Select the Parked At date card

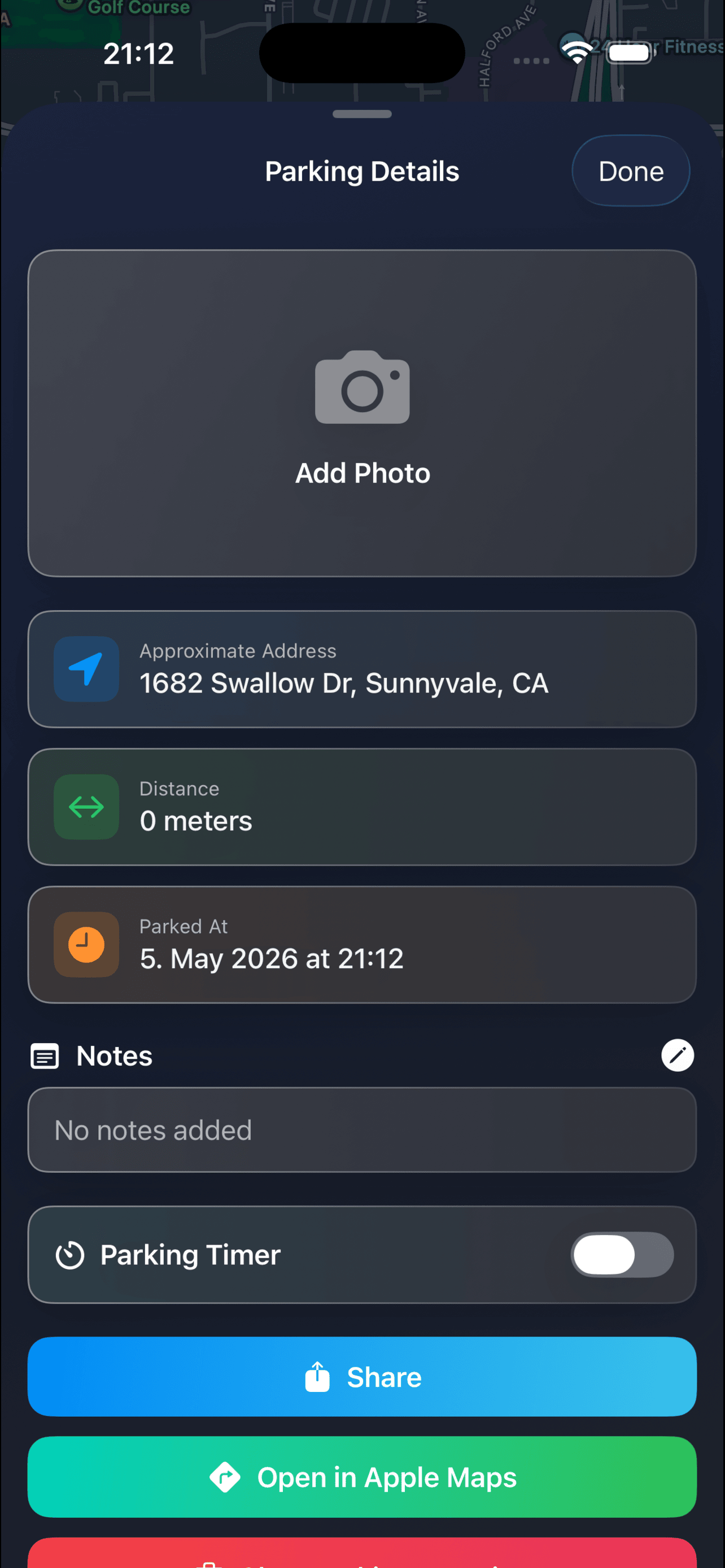point(362,944)
